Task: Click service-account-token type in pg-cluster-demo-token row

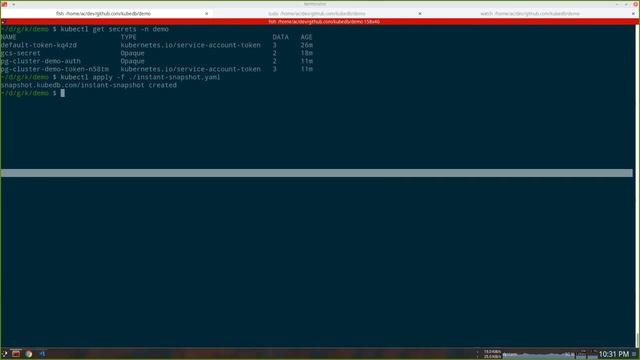Action: pos(190,69)
